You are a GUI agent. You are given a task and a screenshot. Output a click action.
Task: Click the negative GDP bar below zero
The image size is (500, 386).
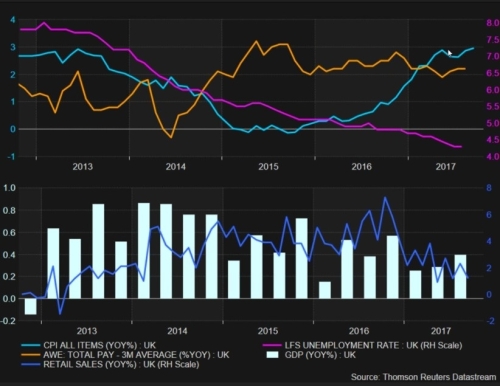[x=30, y=306]
